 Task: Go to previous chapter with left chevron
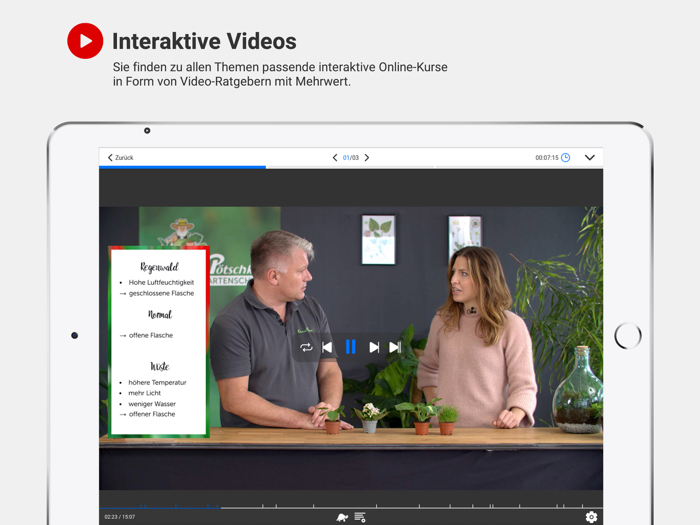[335, 158]
